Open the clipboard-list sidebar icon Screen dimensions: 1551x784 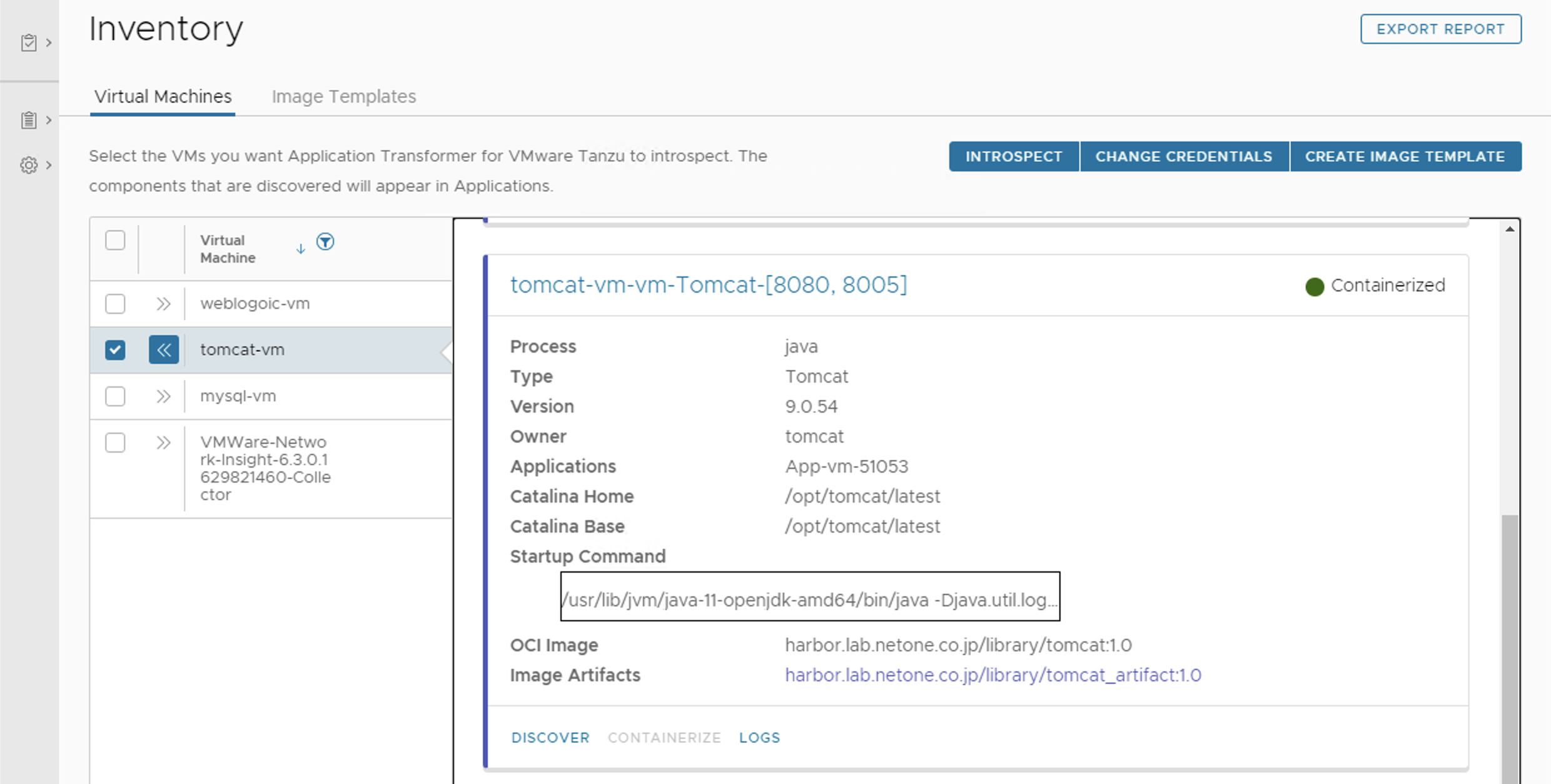29,119
